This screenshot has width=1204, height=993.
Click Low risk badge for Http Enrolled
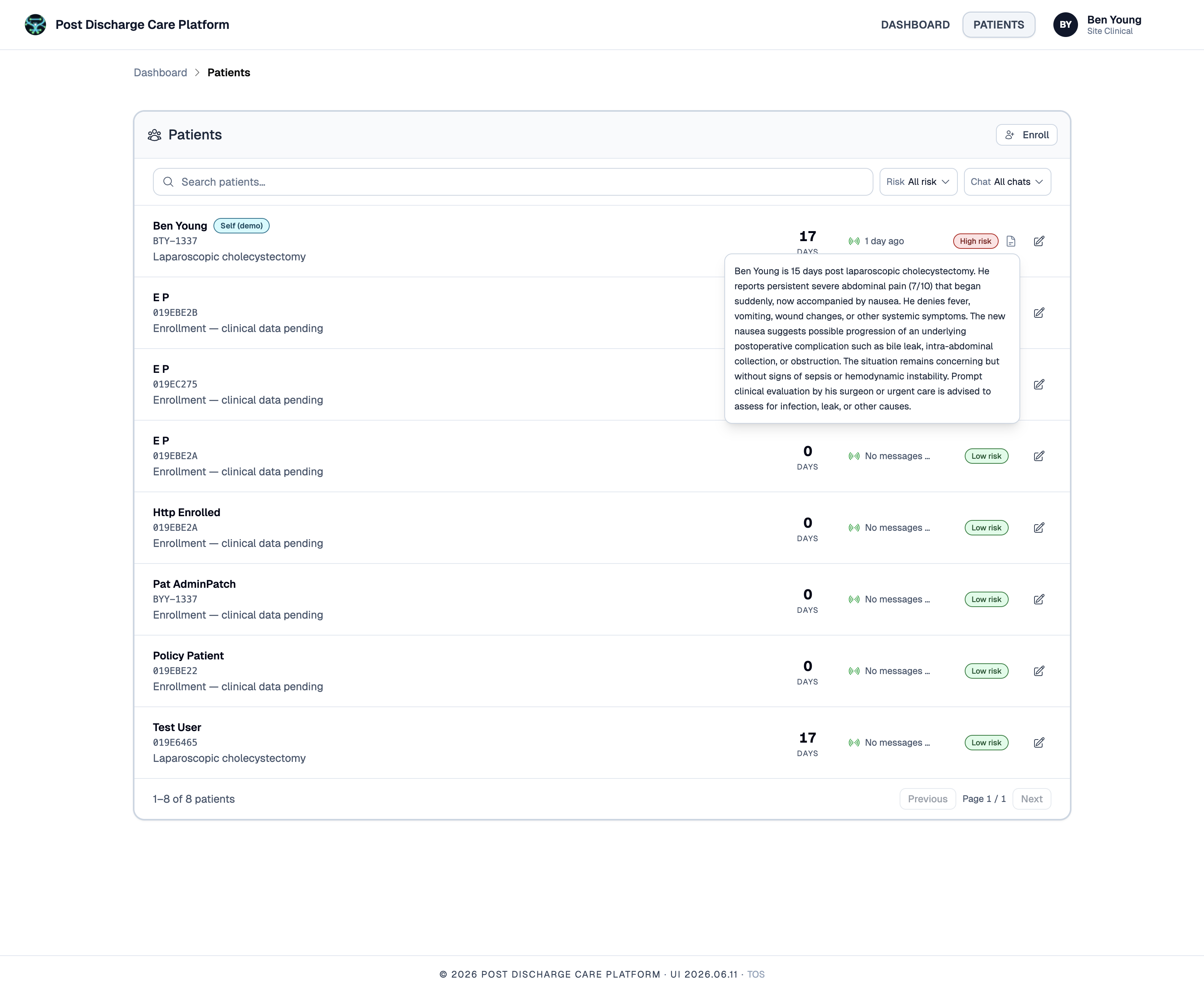pyautogui.click(x=986, y=527)
